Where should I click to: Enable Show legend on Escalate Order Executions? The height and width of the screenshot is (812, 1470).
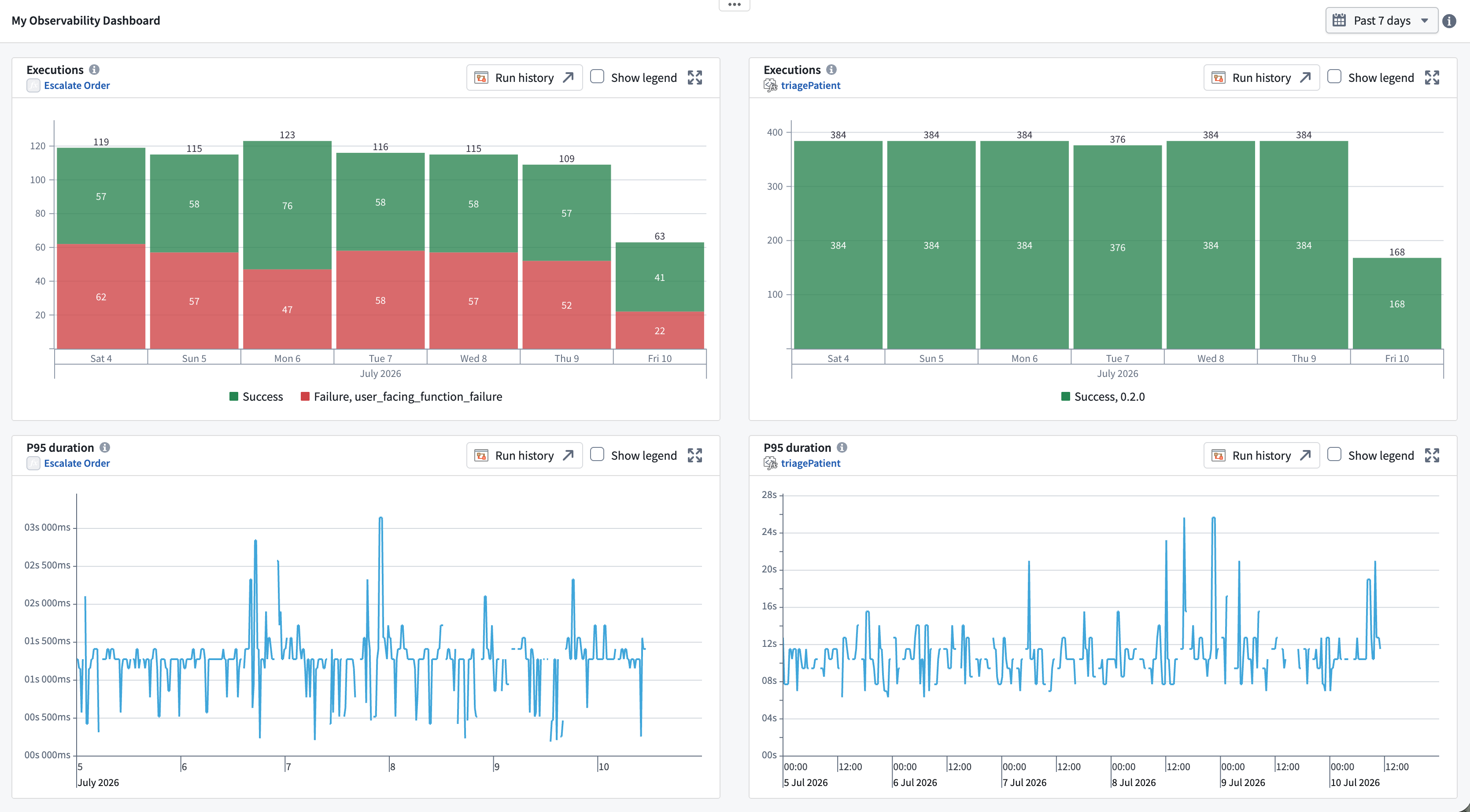tap(597, 77)
